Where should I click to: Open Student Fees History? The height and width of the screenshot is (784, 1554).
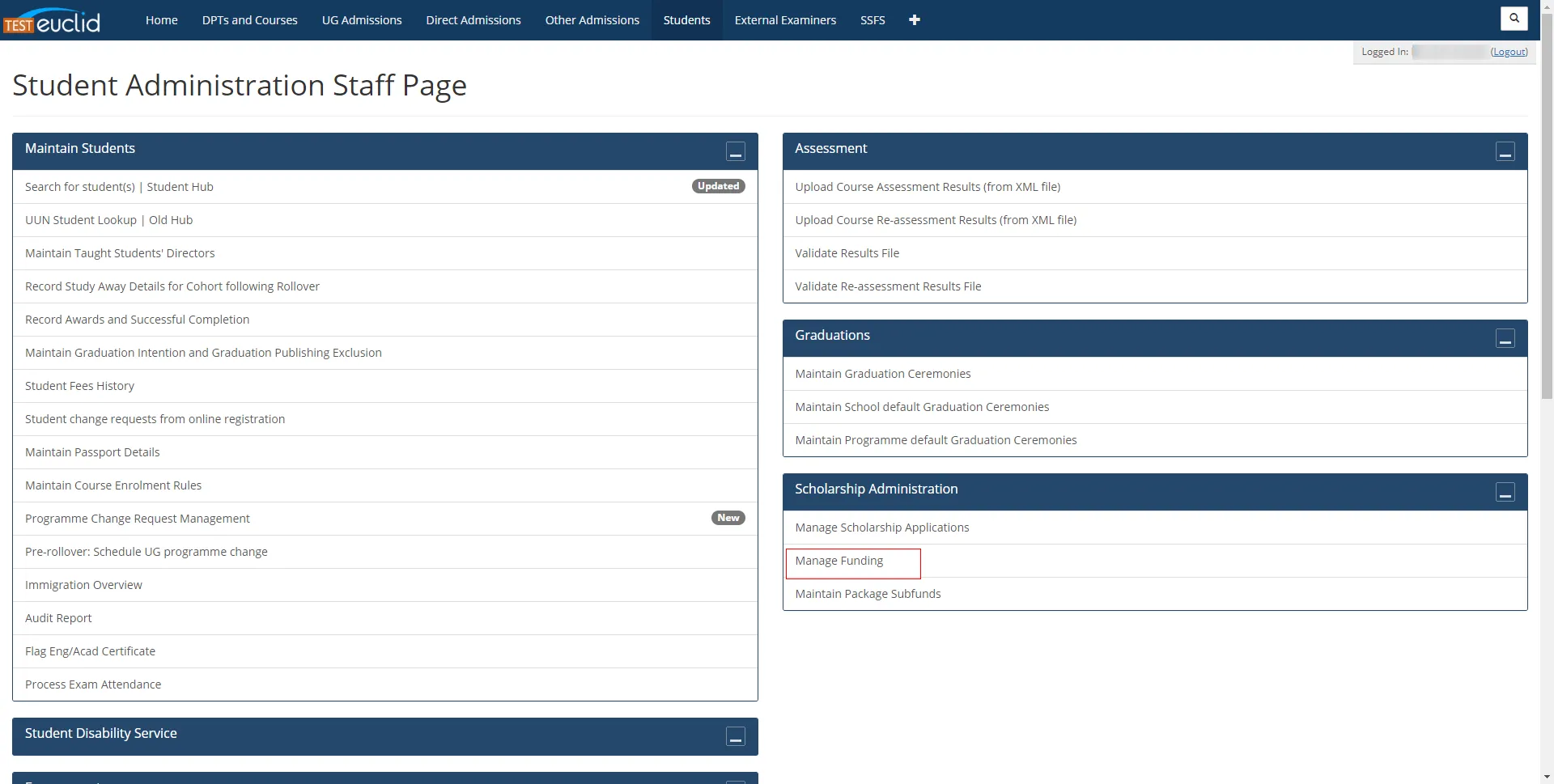[x=79, y=385]
